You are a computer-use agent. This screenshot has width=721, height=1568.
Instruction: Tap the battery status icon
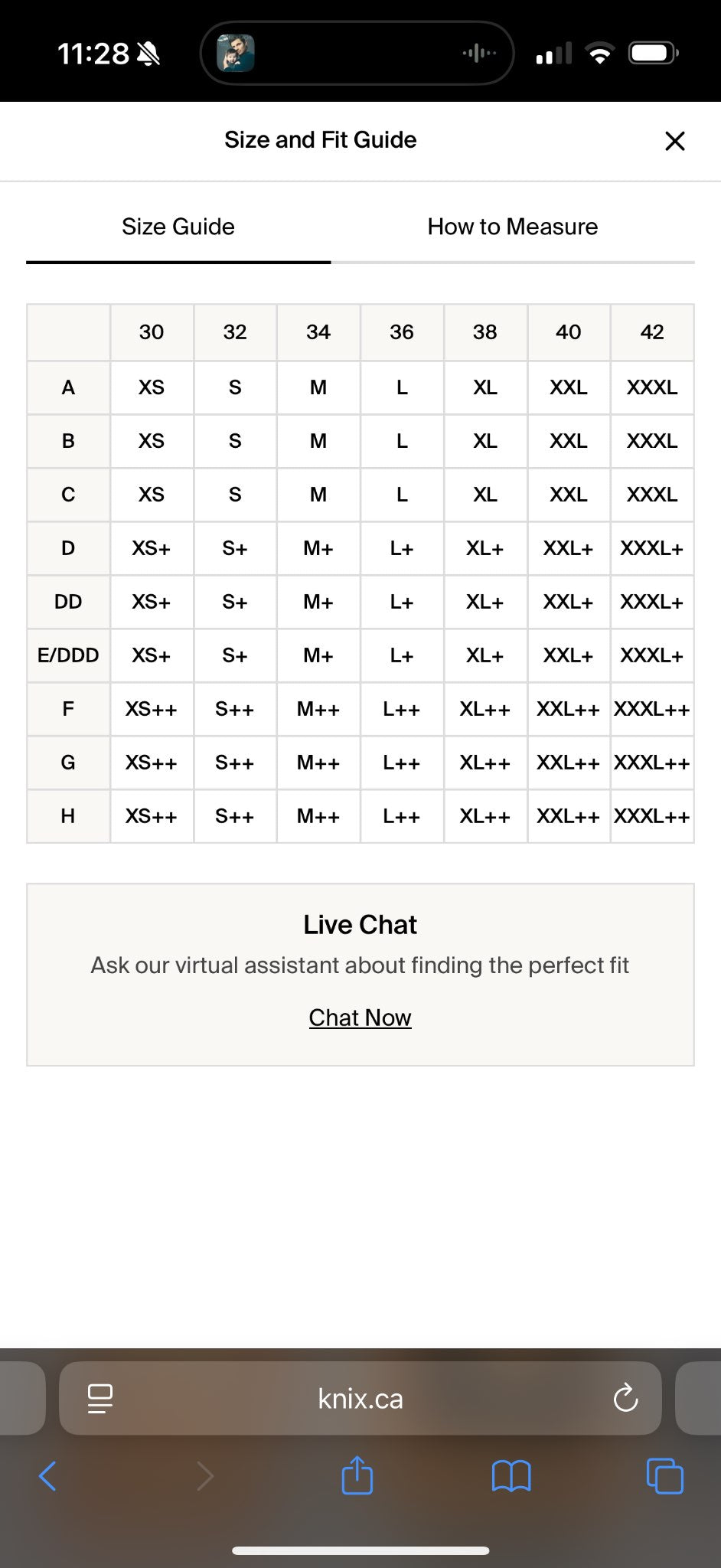653,54
